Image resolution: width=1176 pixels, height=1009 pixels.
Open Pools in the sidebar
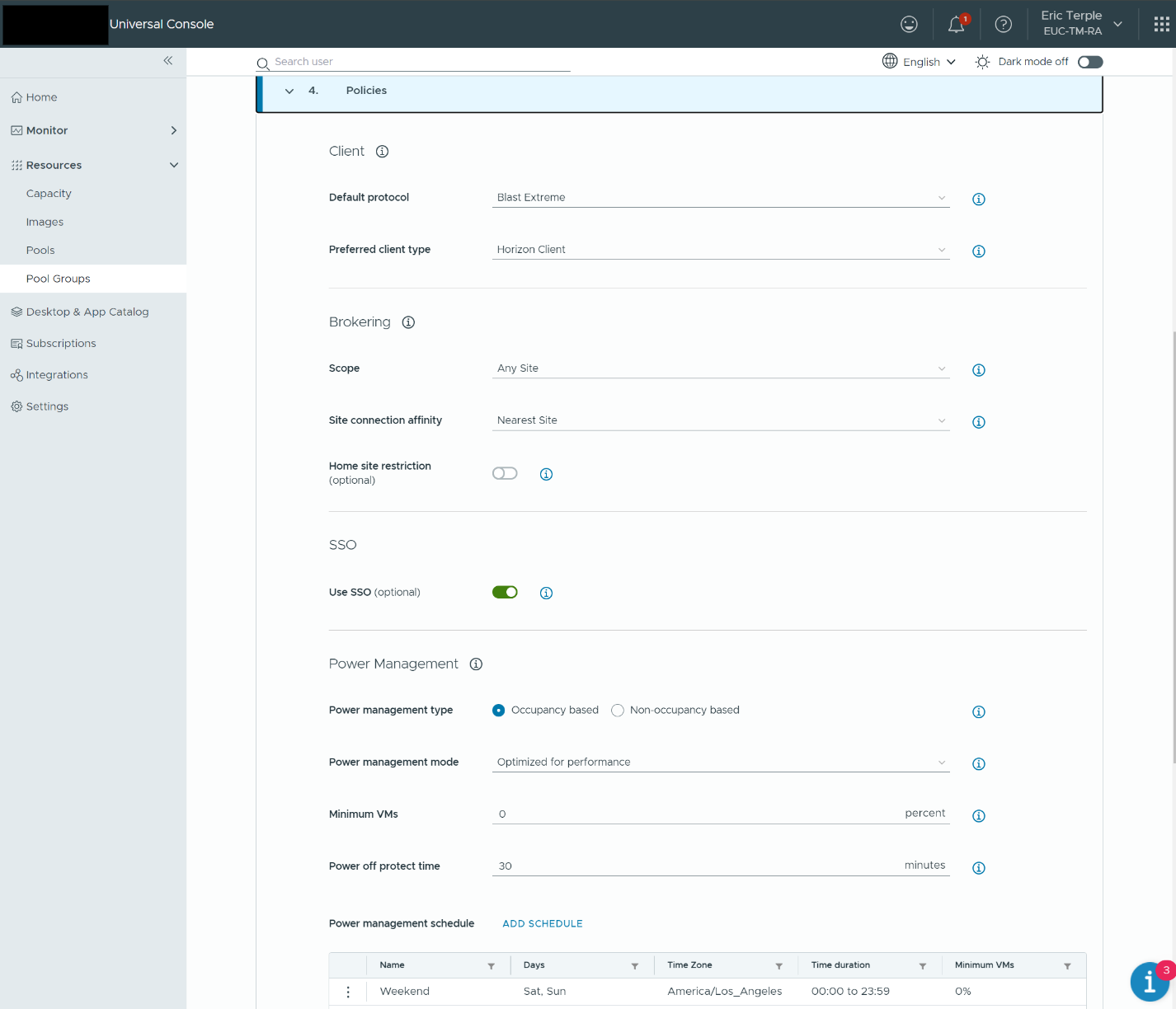coord(40,251)
